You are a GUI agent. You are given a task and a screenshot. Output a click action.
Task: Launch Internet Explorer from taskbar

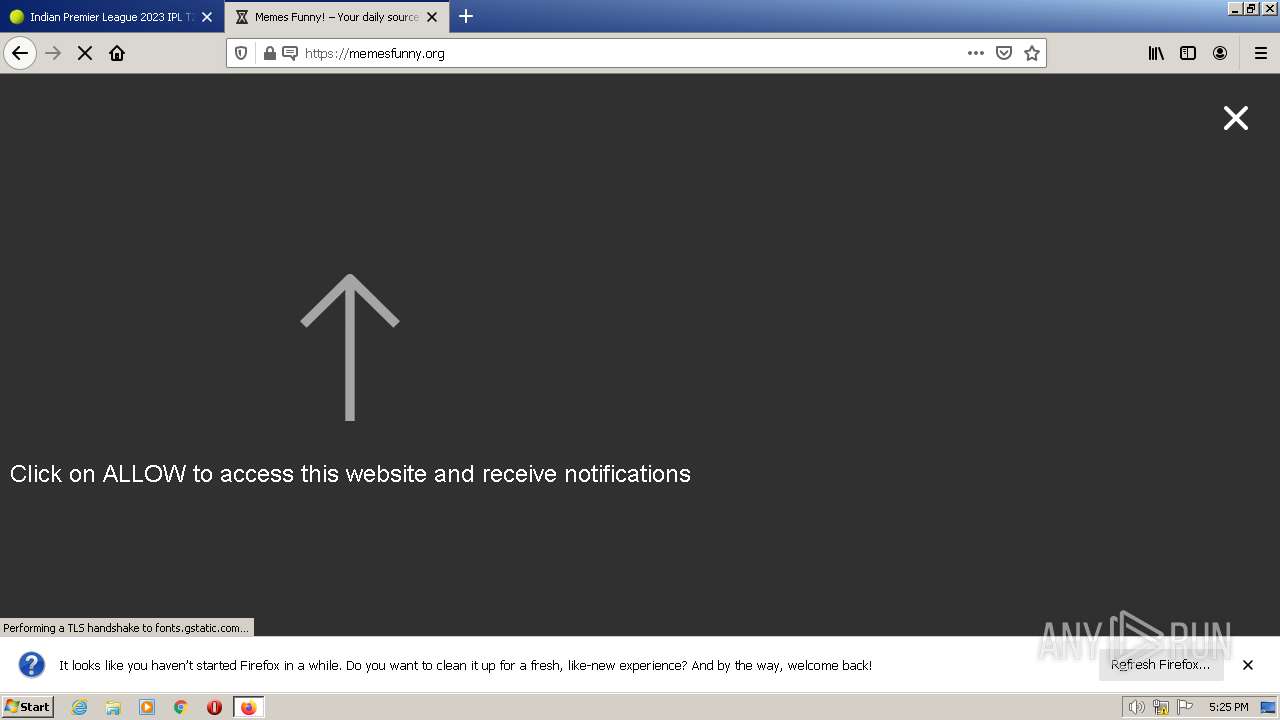click(x=80, y=707)
